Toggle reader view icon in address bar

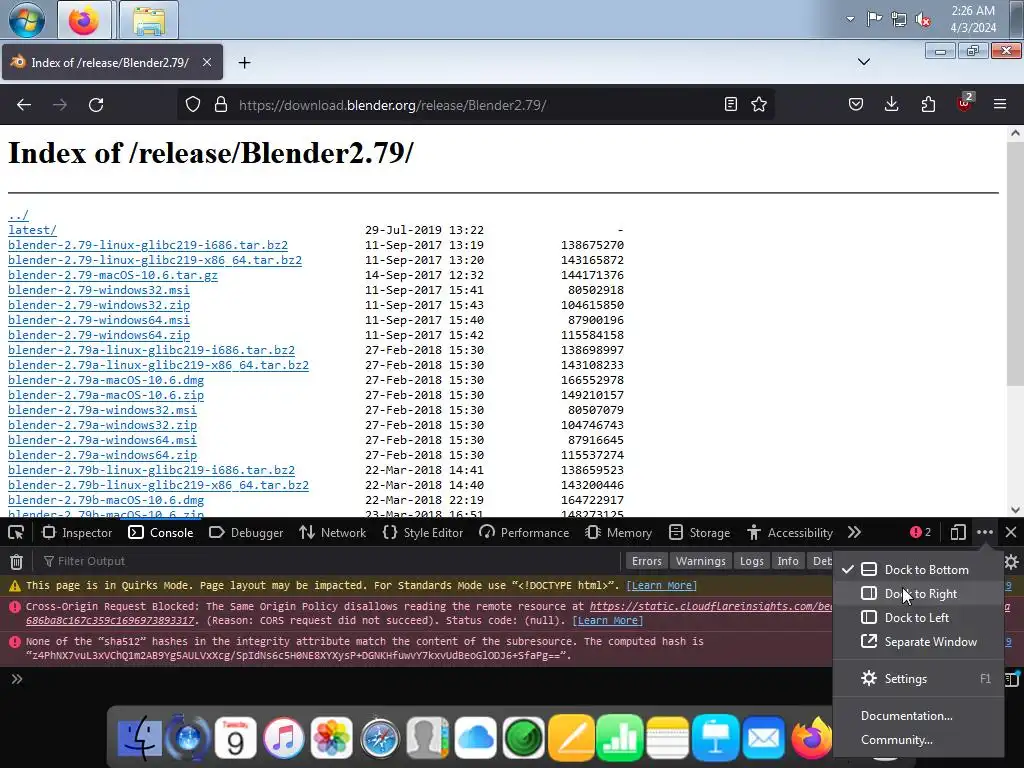(x=731, y=104)
